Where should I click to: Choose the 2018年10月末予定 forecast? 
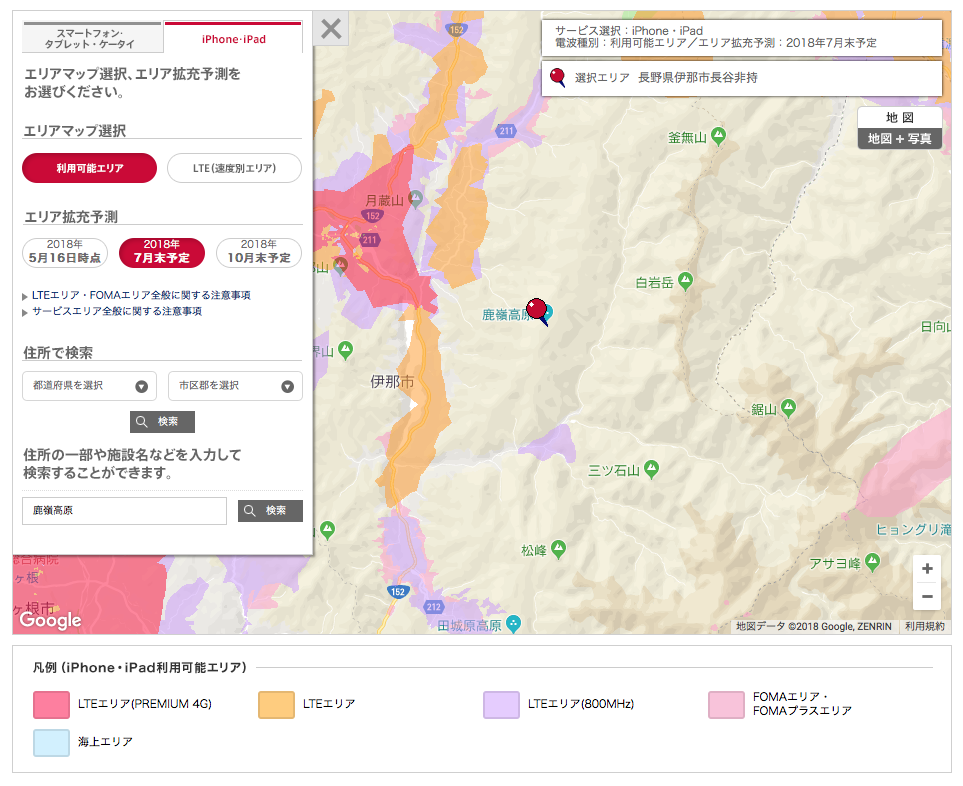(x=259, y=252)
